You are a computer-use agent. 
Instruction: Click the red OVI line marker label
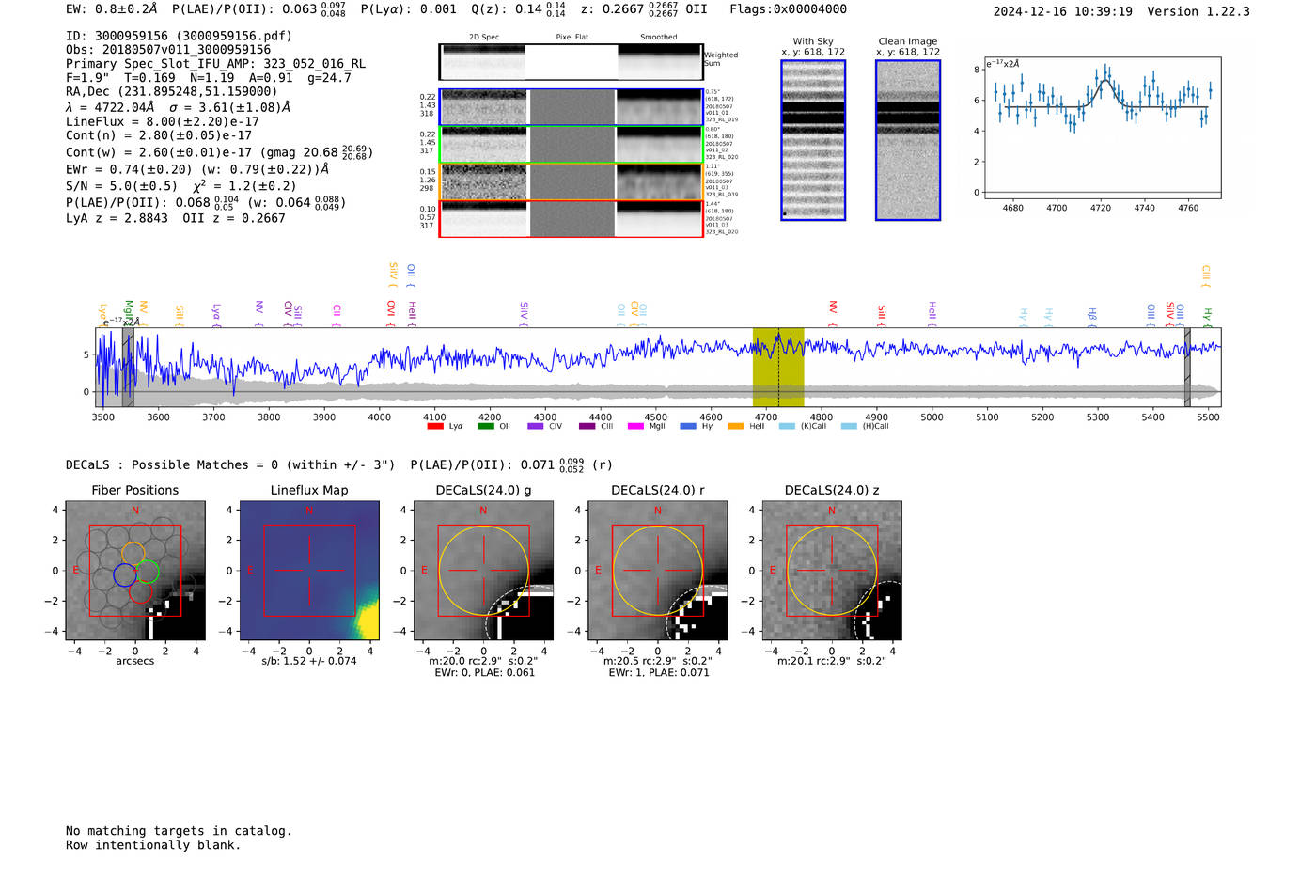pyautogui.click(x=391, y=312)
